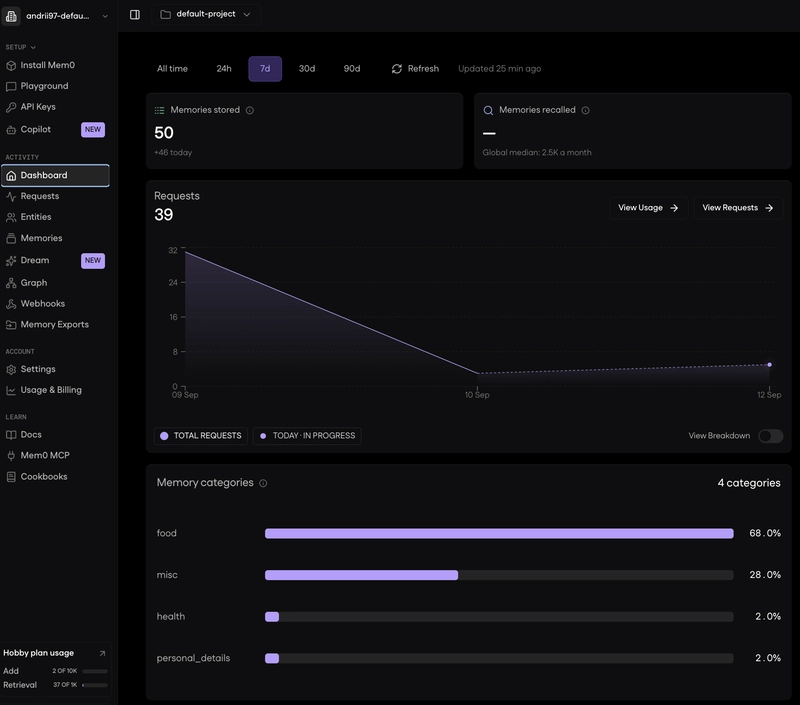Open the external link arrow on Hobby plan usage
800x705 pixels.
pos(102,653)
